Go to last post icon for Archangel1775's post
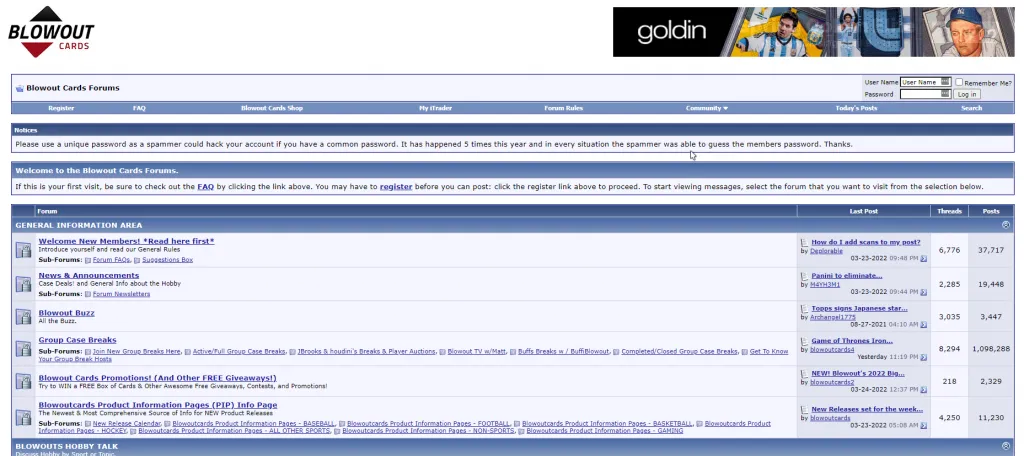 click(923, 325)
